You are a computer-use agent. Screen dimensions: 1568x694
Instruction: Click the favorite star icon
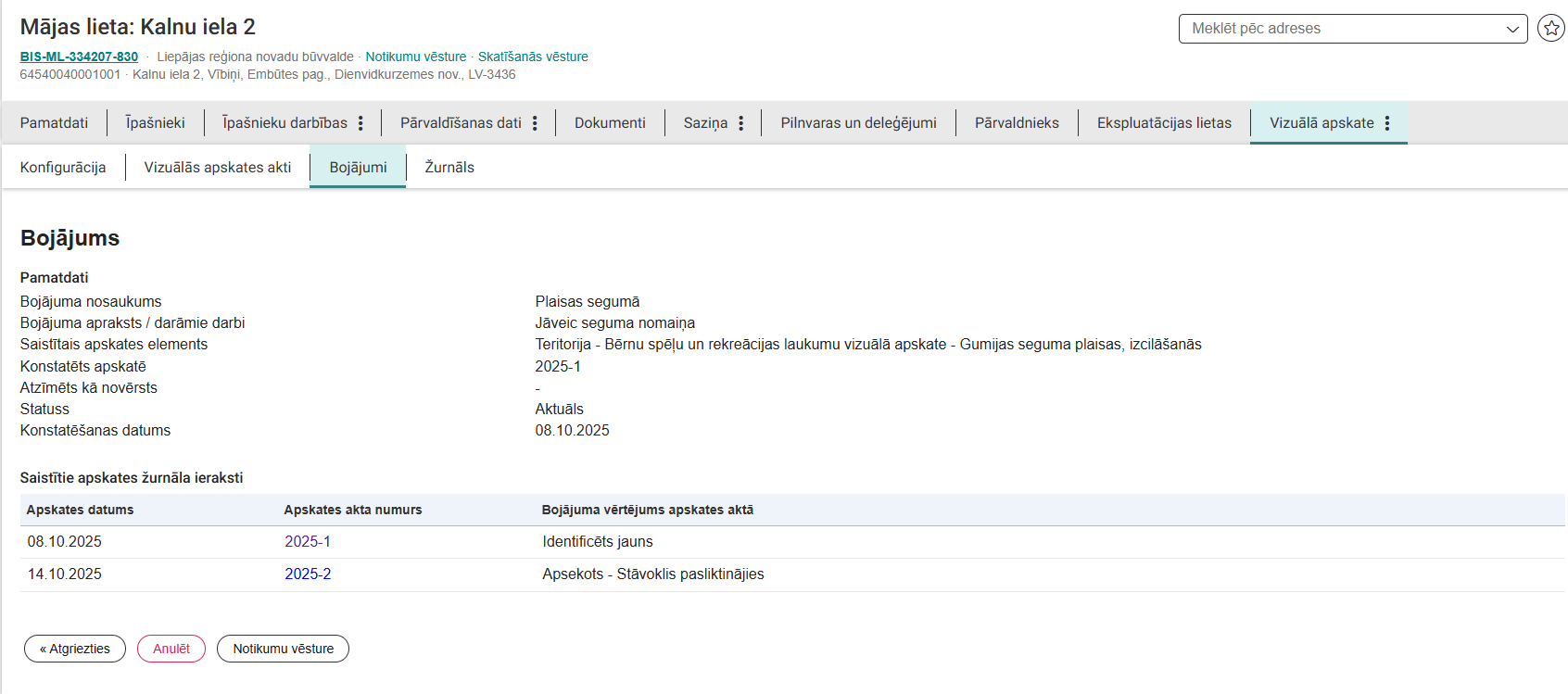(x=1550, y=29)
